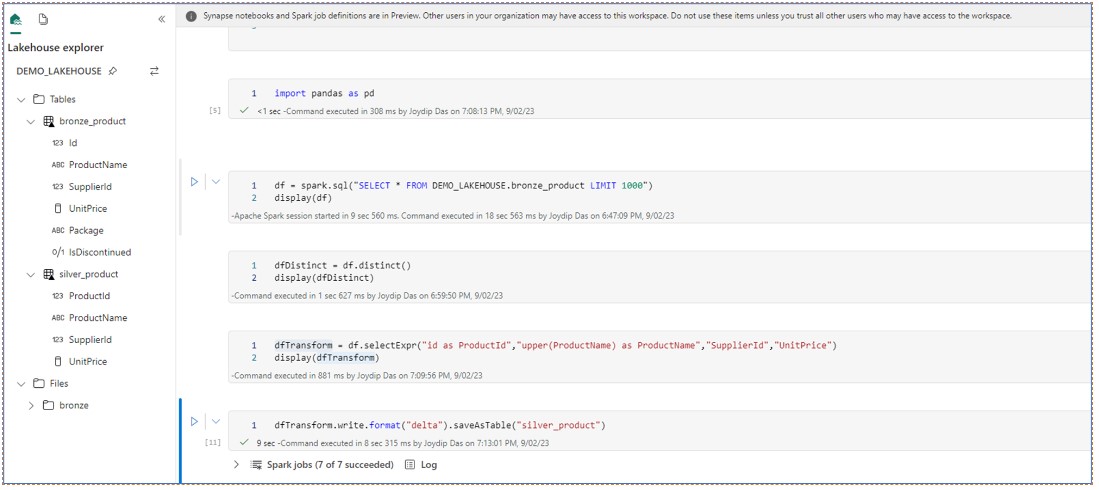The width and height of the screenshot is (1099, 490).
Task: Collapse the Files folder chevron
Action: [x=20, y=384]
